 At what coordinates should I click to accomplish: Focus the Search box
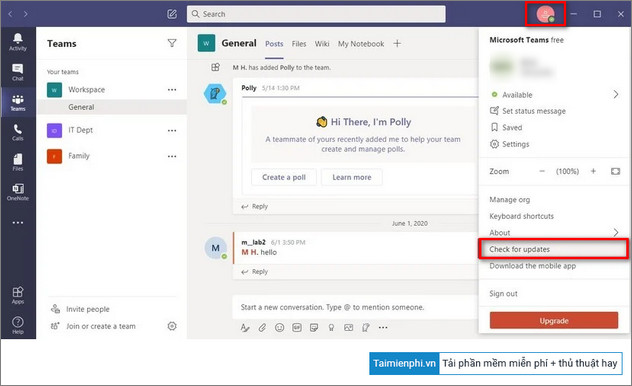[316, 14]
